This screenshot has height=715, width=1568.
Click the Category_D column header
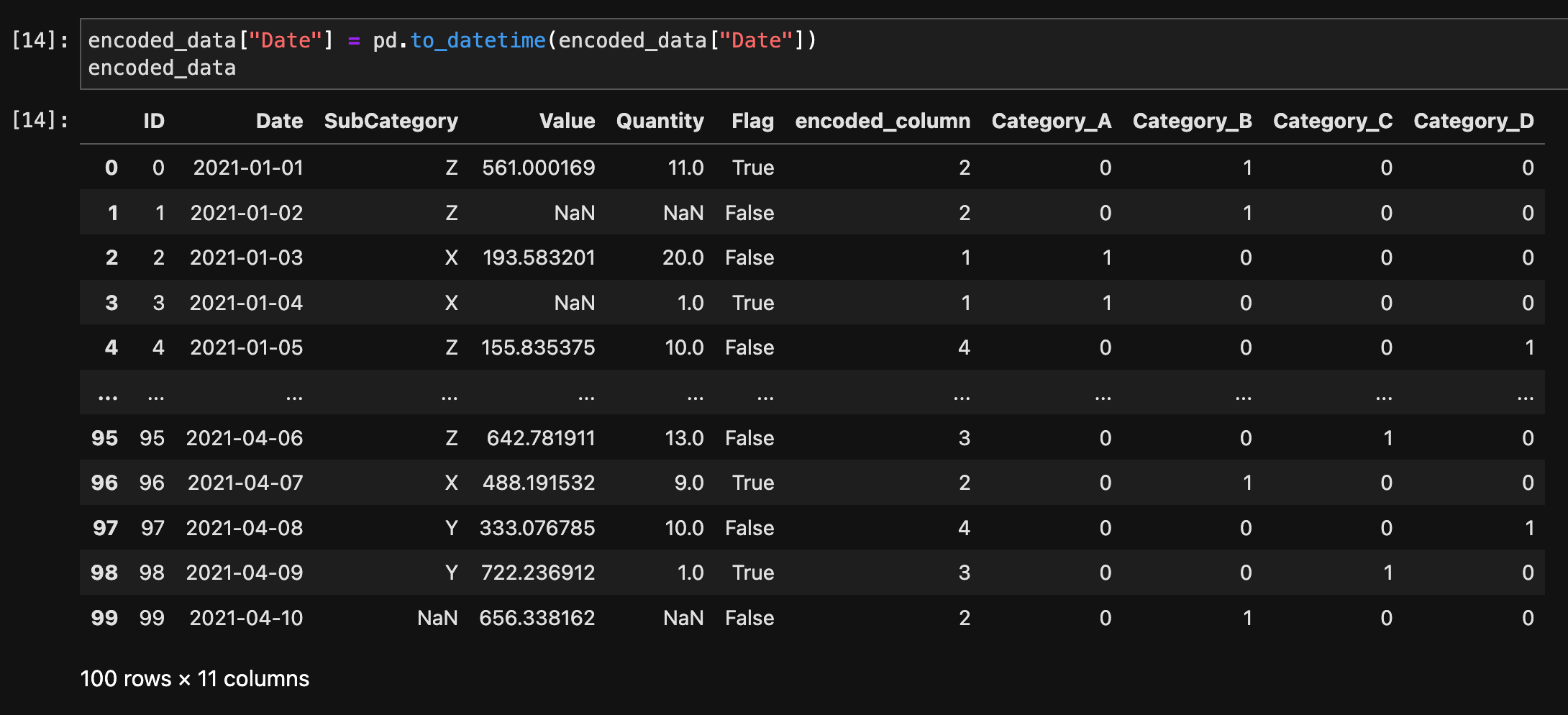click(1474, 121)
